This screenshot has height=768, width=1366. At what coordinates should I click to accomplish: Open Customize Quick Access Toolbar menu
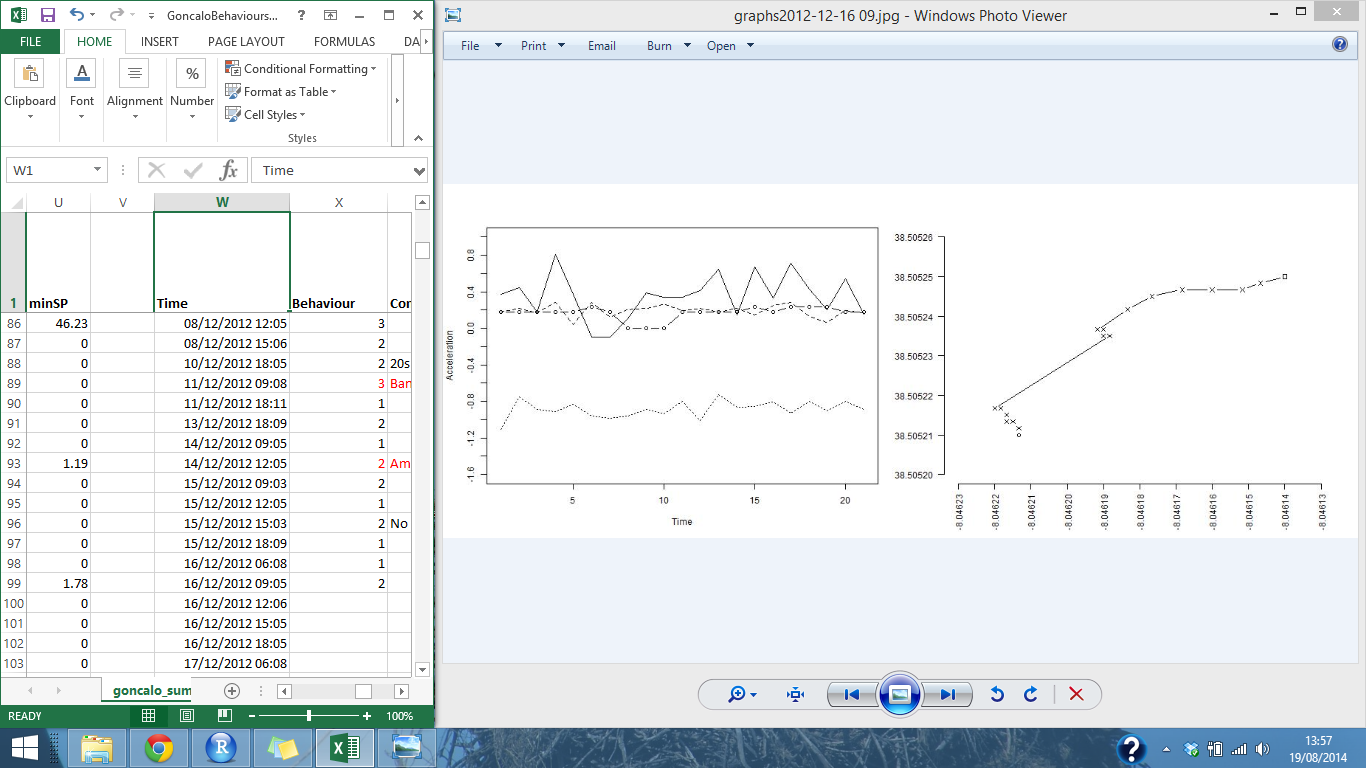[x=151, y=16]
